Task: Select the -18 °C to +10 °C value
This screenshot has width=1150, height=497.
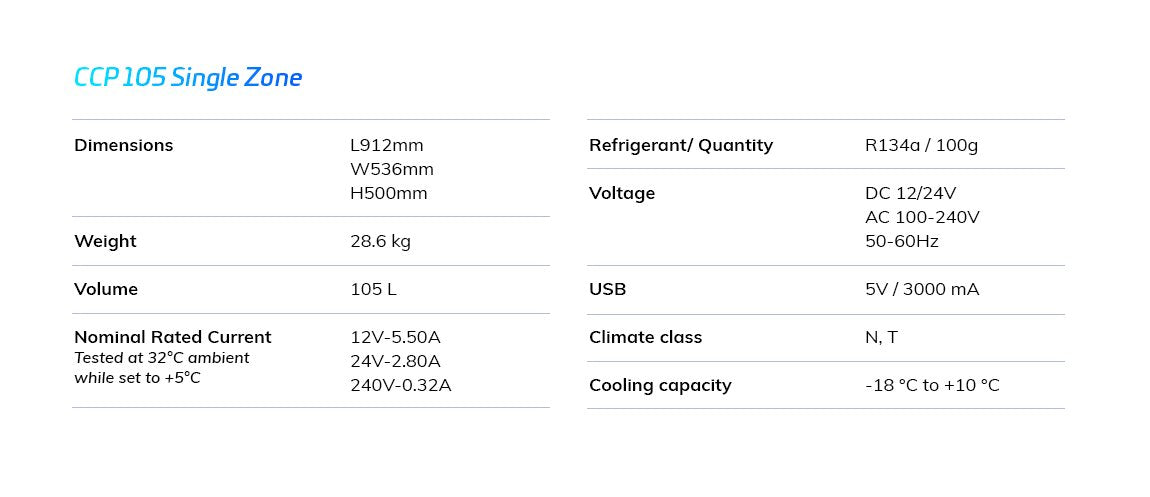Action: tap(932, 385)
